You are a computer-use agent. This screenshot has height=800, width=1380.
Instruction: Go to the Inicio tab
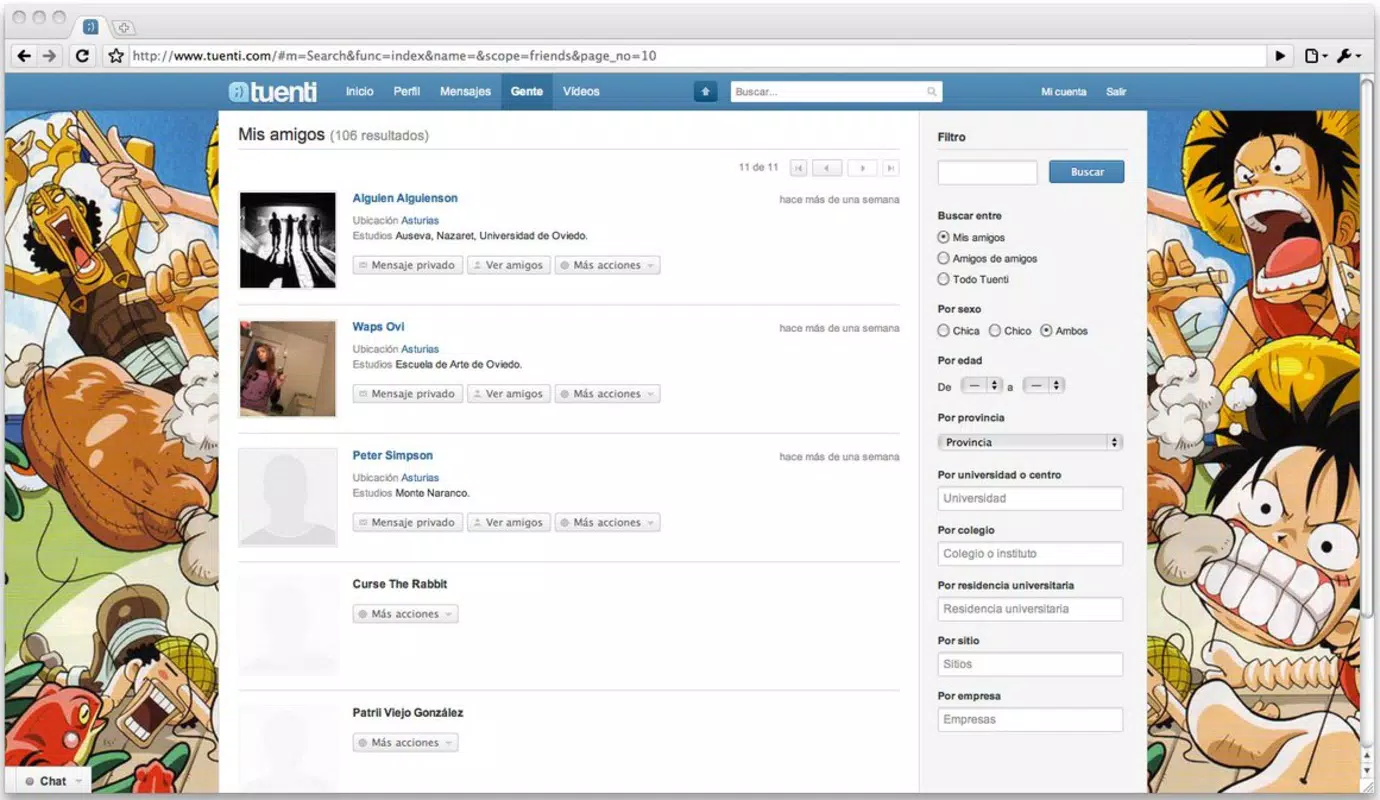[360, 92]
